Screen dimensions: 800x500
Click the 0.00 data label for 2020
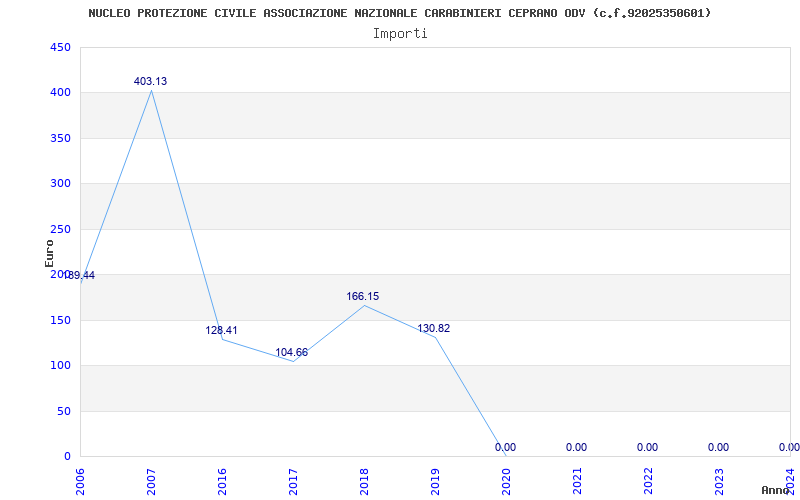[x=505, y=447]
